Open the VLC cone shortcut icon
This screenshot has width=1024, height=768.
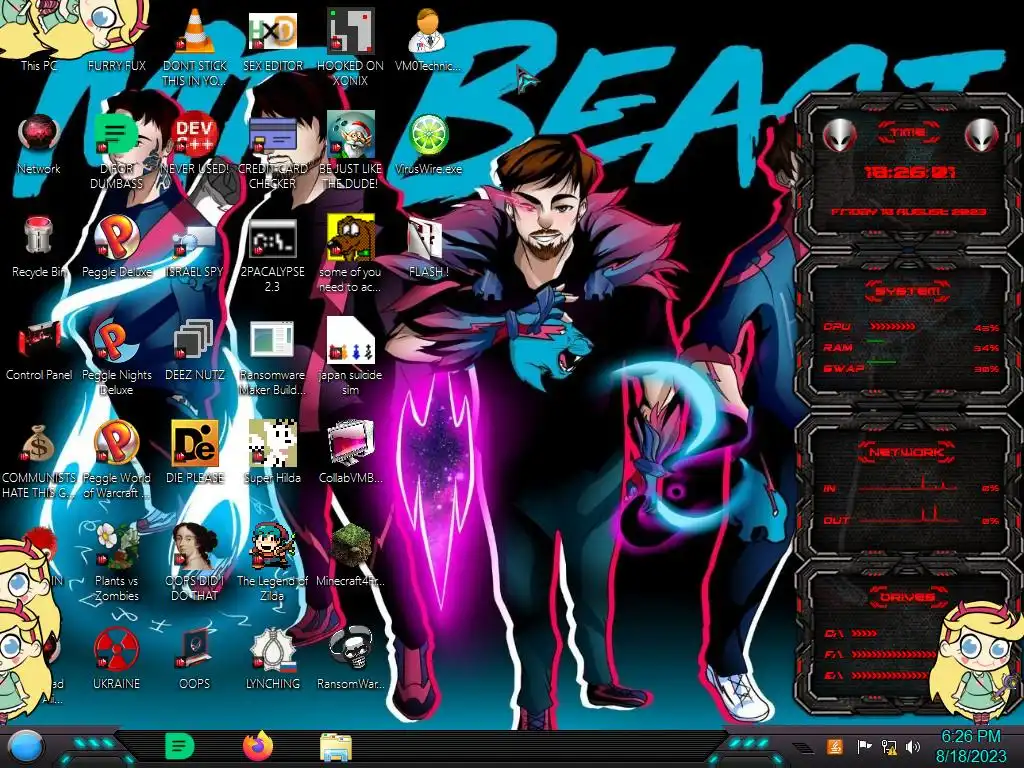pos(195,31)
